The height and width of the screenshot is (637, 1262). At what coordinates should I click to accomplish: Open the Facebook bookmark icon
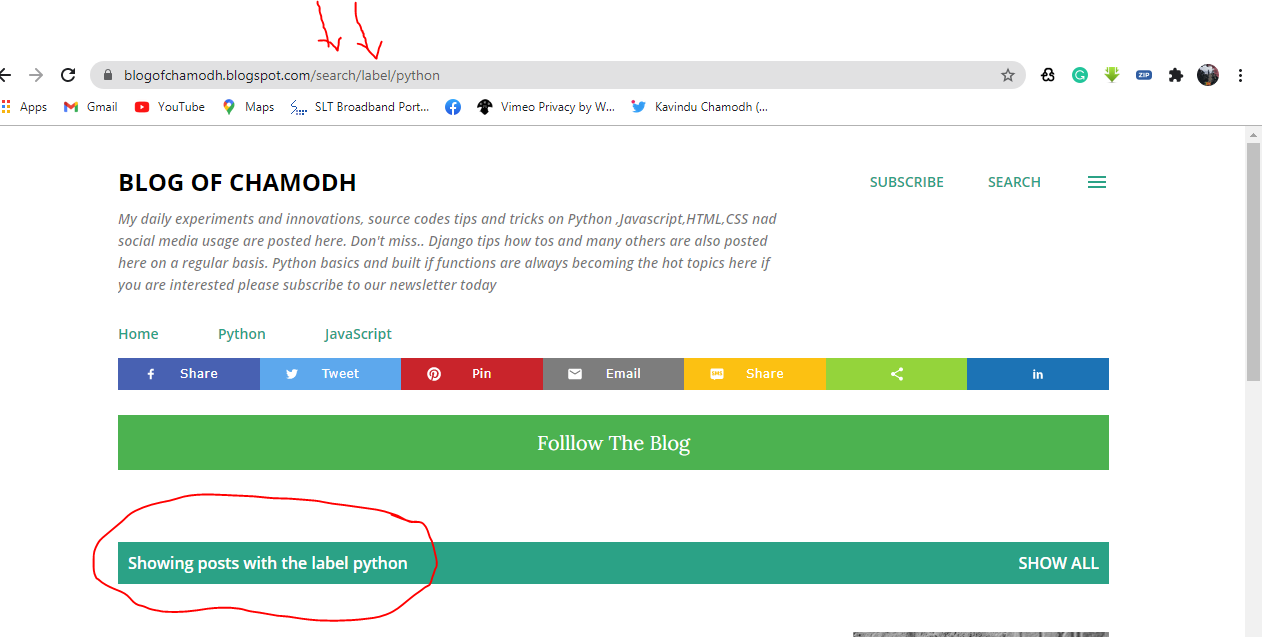453,107
